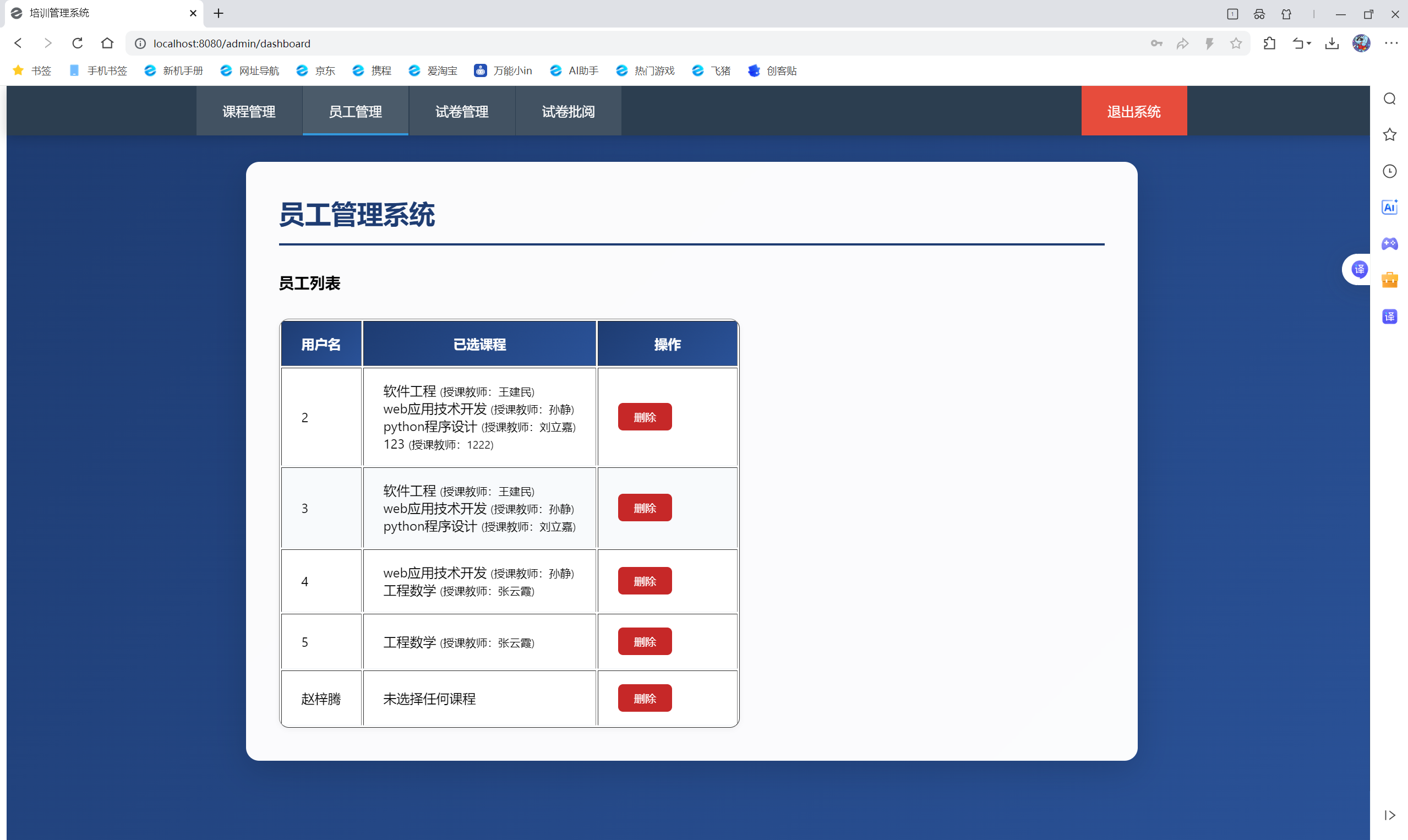This screenshot has height=840, width=1408.
Task: Delete the user 2 row
Action: tap(645, 417)
